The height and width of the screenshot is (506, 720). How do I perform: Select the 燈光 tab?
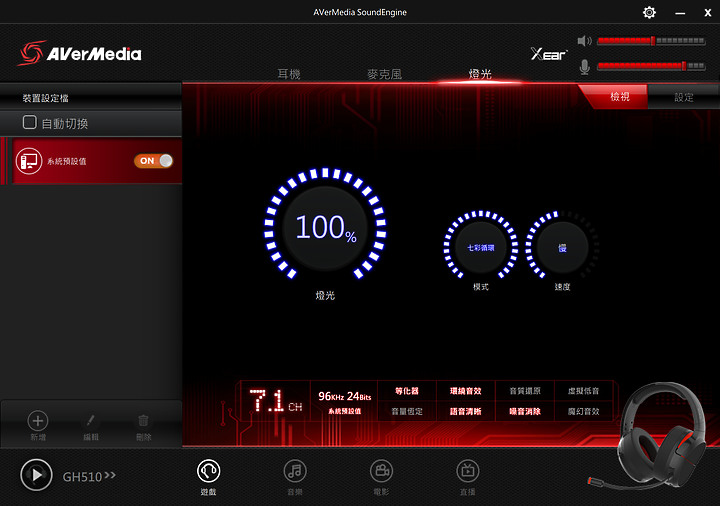click(x=480, y=74)
